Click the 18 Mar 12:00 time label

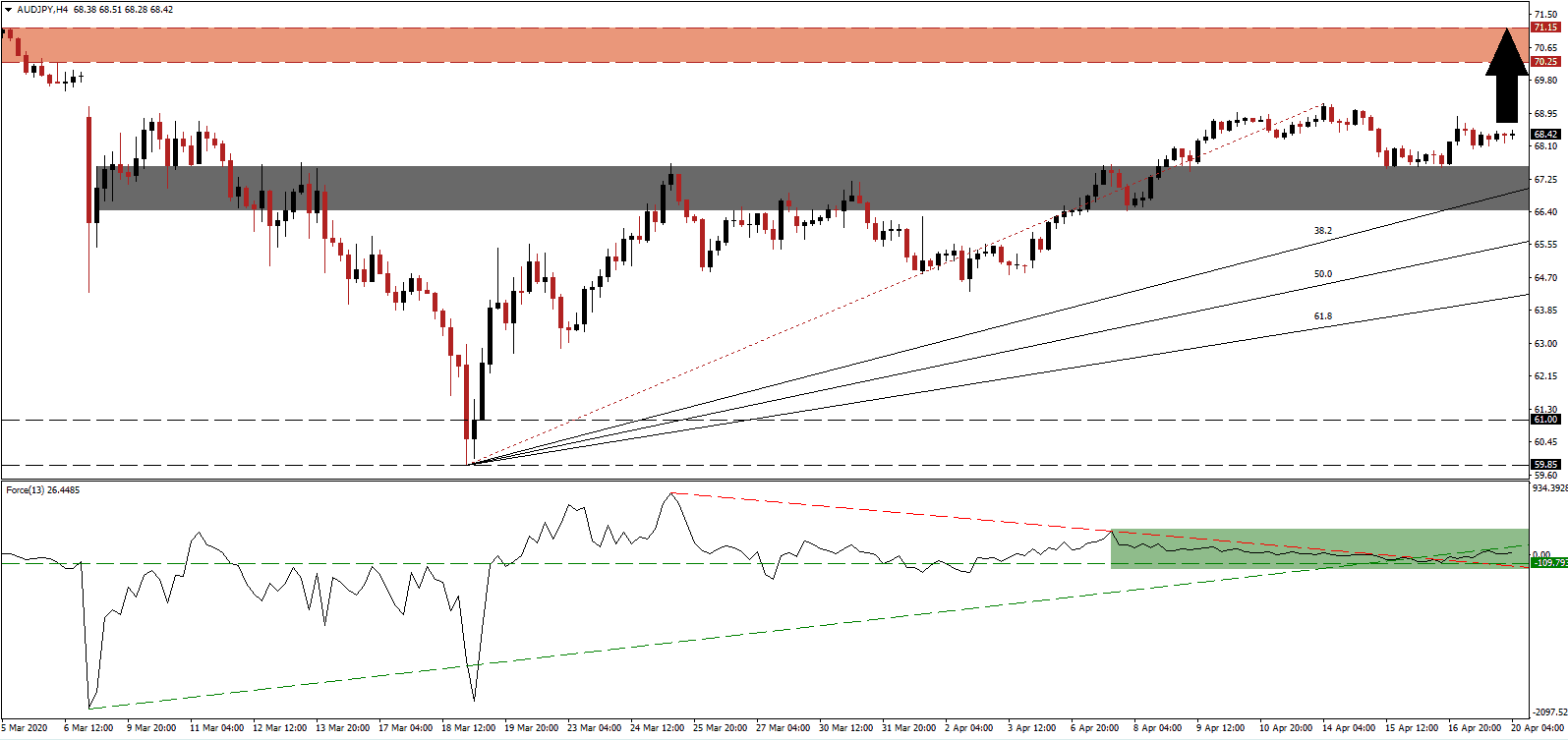tap(471, 728)
